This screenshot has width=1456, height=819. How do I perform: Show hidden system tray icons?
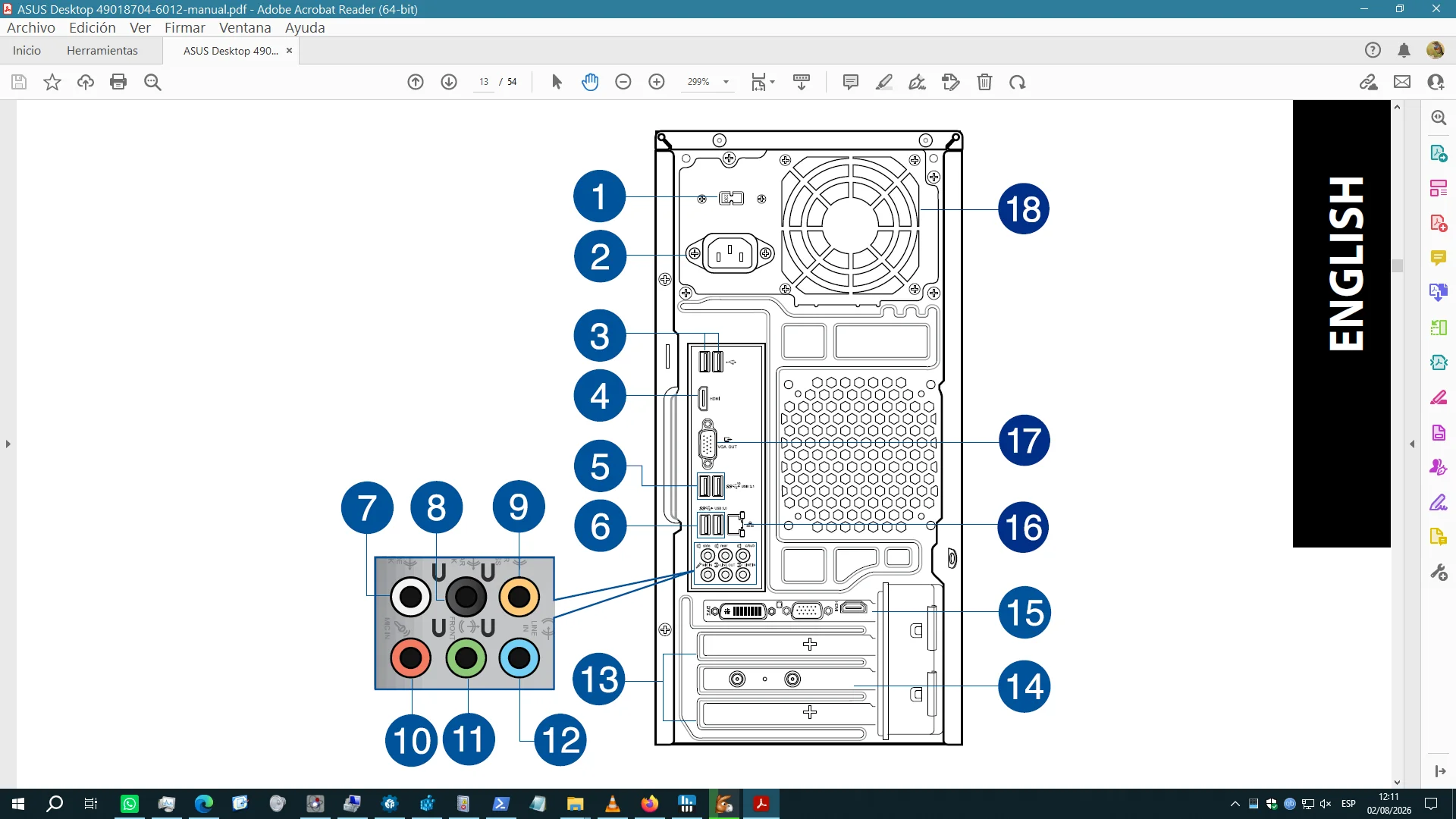coord(1235,804)
